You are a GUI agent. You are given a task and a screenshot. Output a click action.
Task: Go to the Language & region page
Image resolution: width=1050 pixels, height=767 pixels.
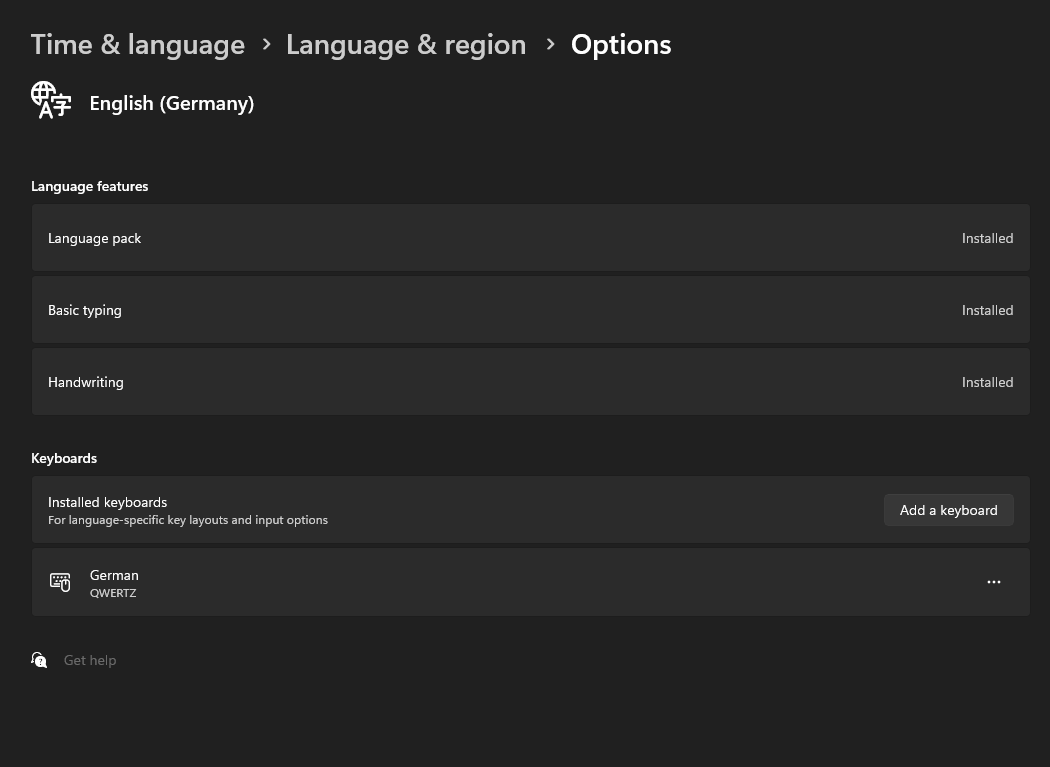406,44
